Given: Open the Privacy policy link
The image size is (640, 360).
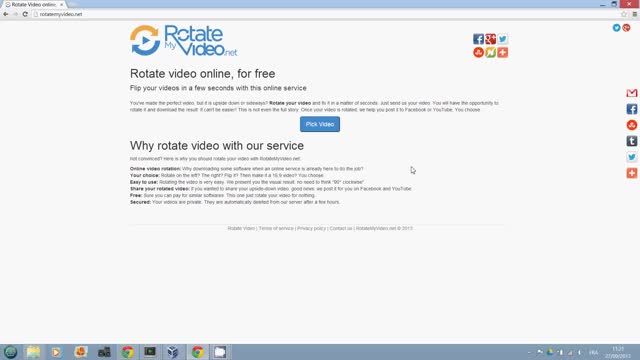Looking at the screenshot, I should pyautogui.click(x=311, y=228).
